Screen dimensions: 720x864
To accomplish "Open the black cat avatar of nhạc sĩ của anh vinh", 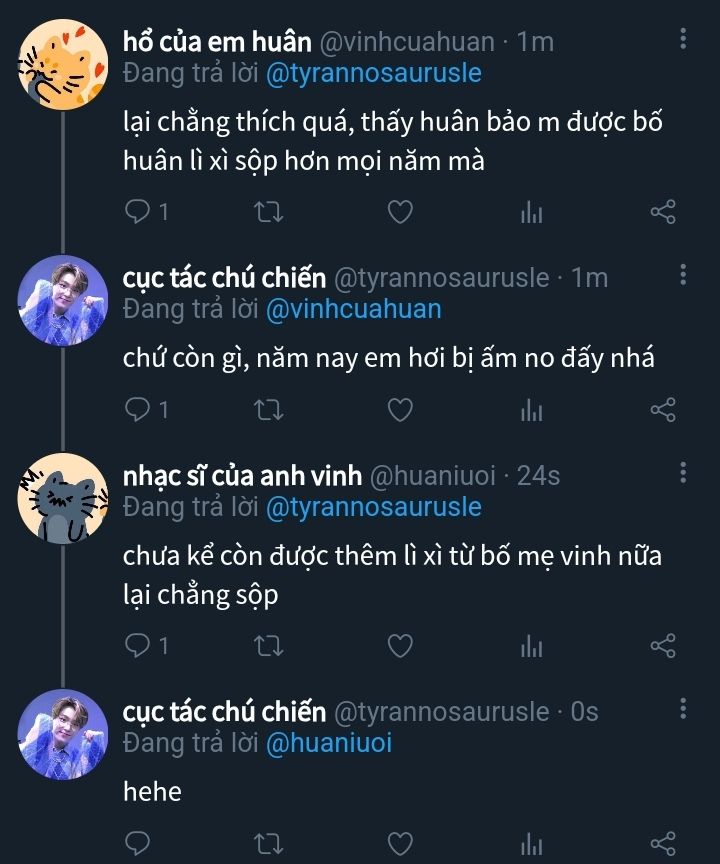I will 63,497.
